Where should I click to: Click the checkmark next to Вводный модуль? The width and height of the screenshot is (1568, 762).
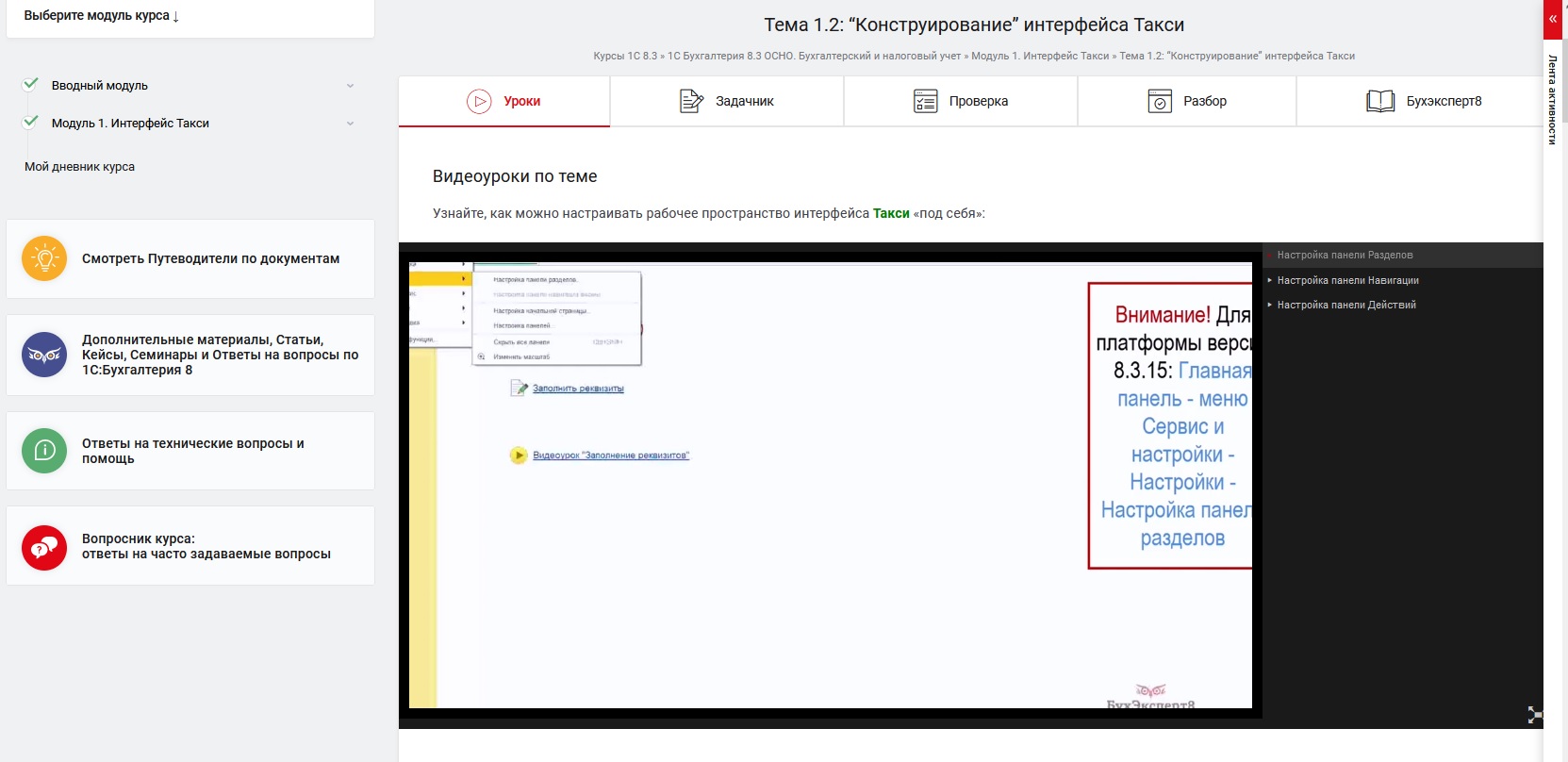coord(31,84)
